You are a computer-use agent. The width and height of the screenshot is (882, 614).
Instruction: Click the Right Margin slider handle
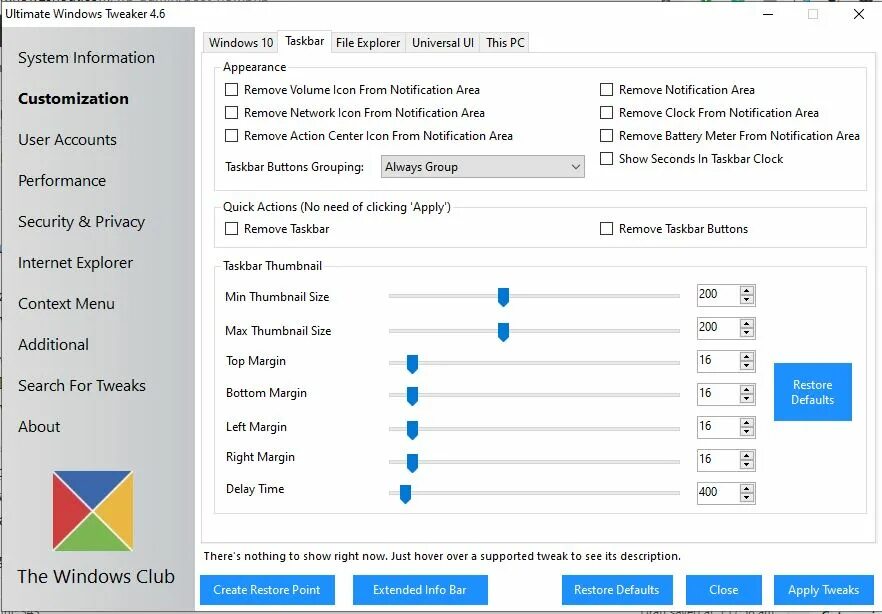point(412,463)
